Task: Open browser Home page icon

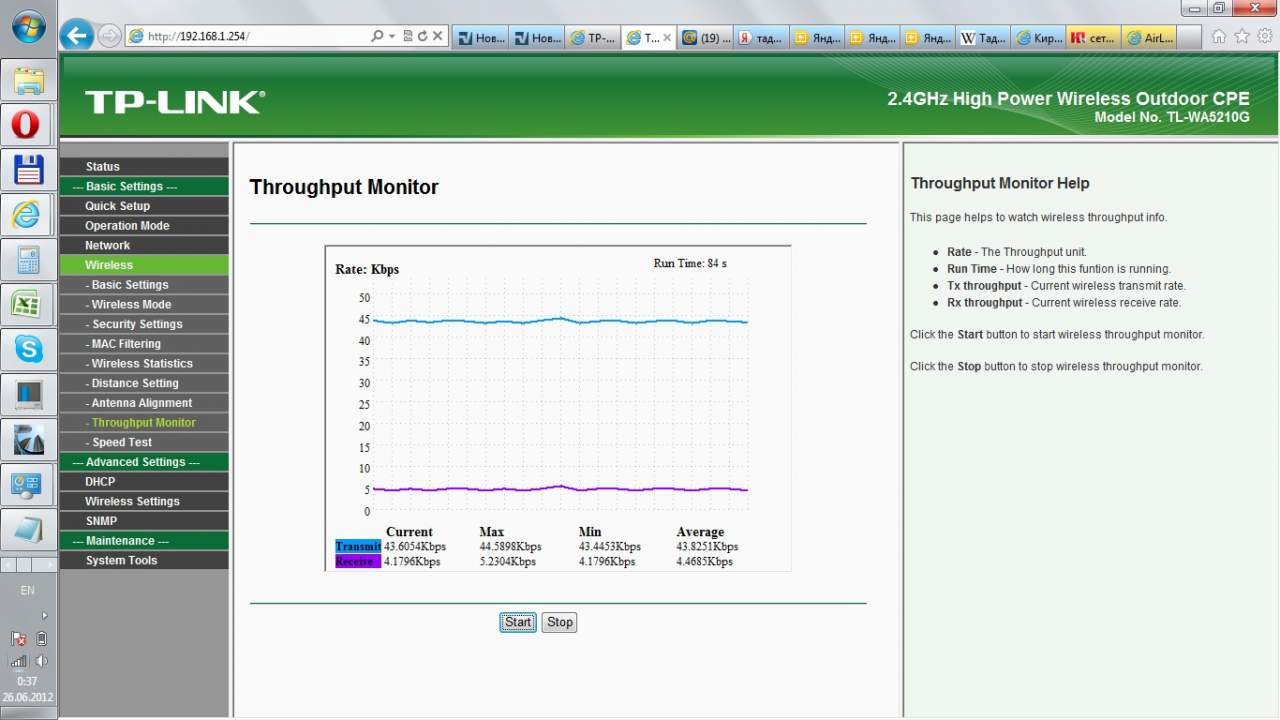Action: click(1219, 36)
